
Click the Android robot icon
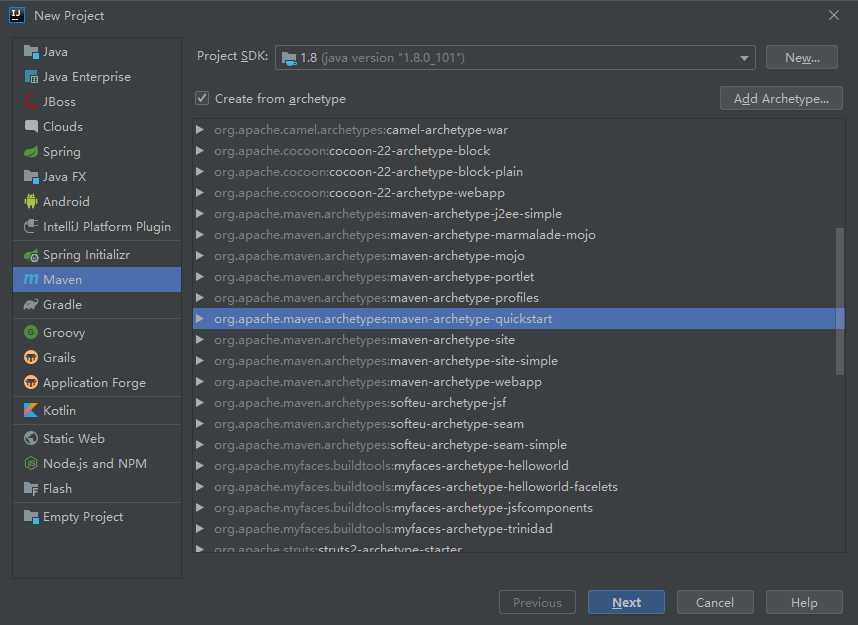tap(31, 201)
